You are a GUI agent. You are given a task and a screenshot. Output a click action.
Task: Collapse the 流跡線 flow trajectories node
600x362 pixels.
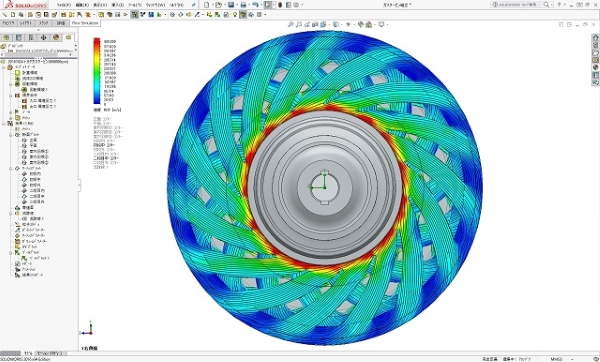tap(11, 213)
